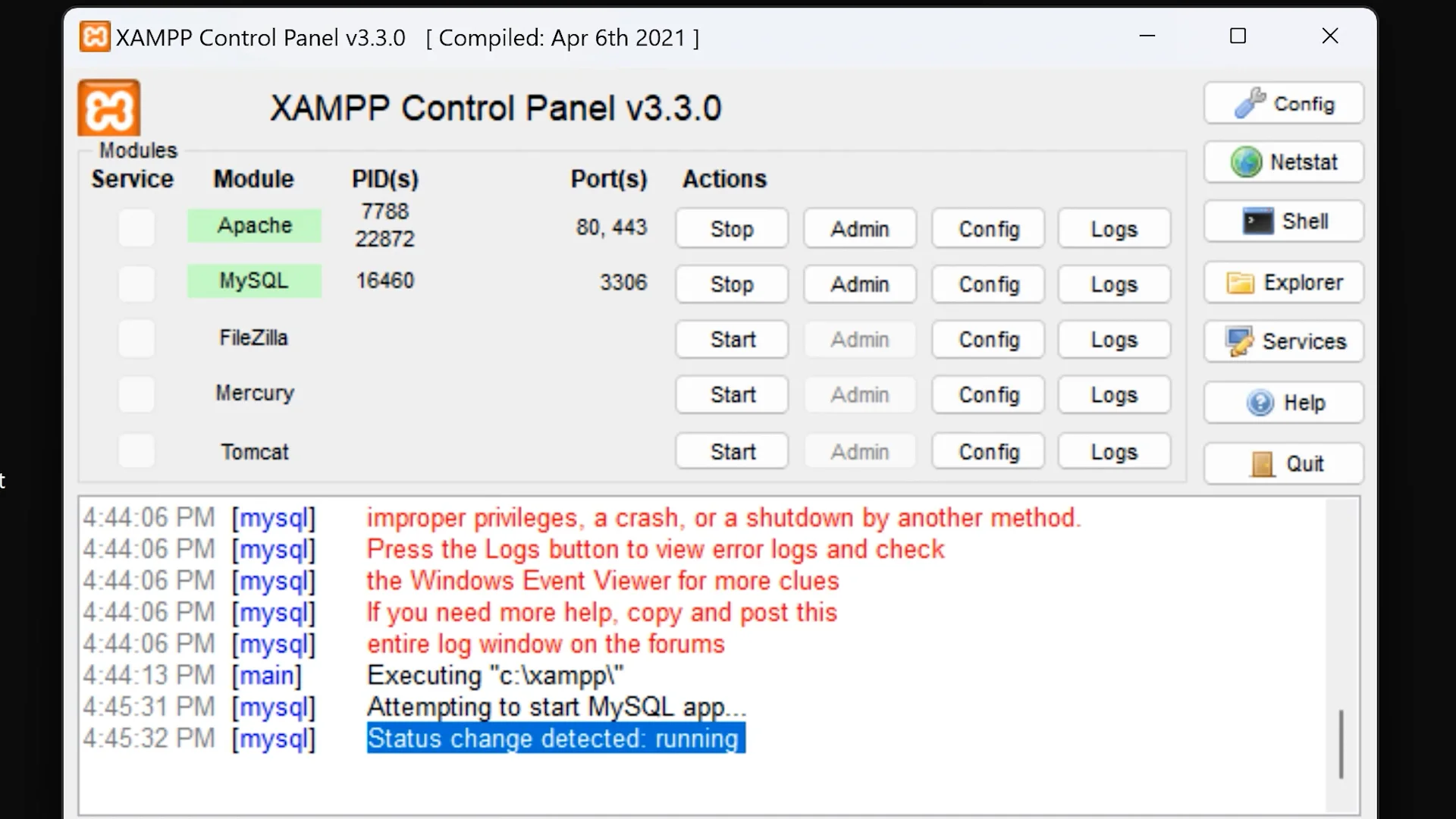Open the MySQL Admin page
This screenshot has height=819, width=1456.
tap(859, 284)
